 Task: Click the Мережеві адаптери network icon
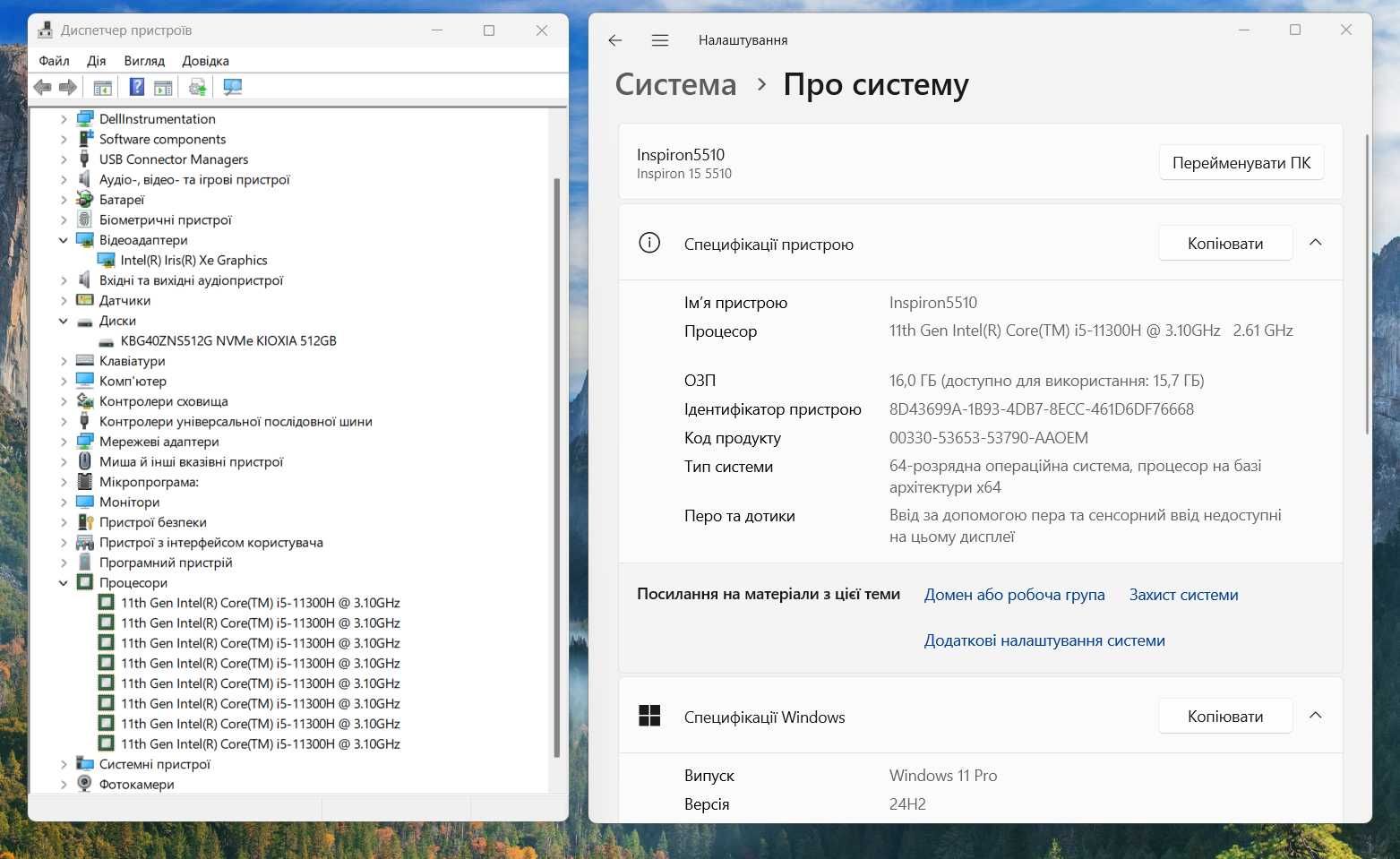(x=85, y=441)
